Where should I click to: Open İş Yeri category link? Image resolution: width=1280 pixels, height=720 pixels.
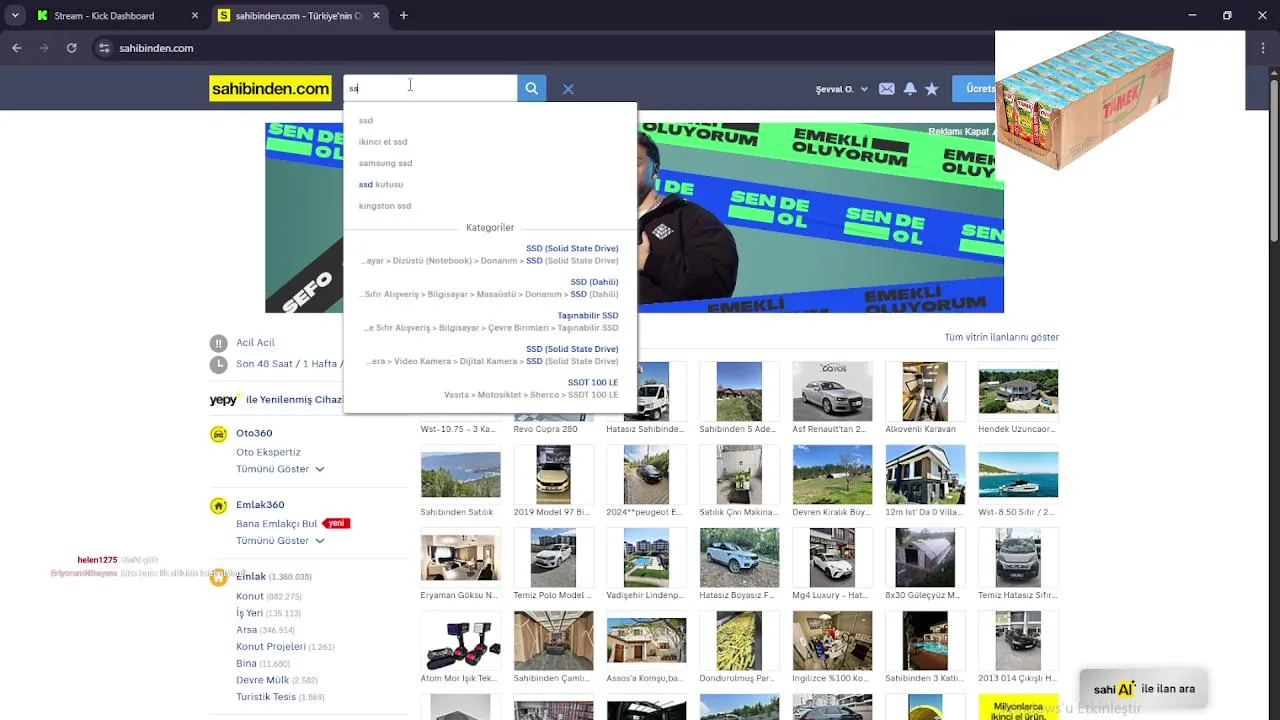249,613
